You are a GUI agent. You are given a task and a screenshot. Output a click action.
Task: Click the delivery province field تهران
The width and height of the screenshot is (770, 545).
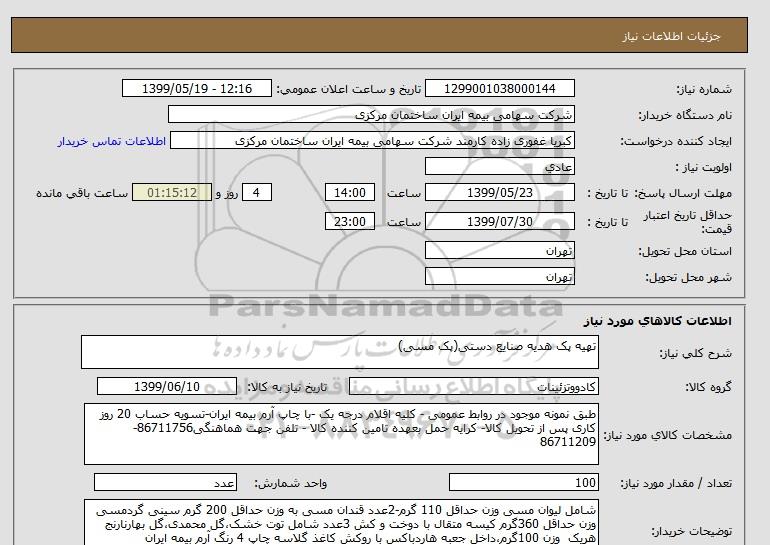point(499,250)
